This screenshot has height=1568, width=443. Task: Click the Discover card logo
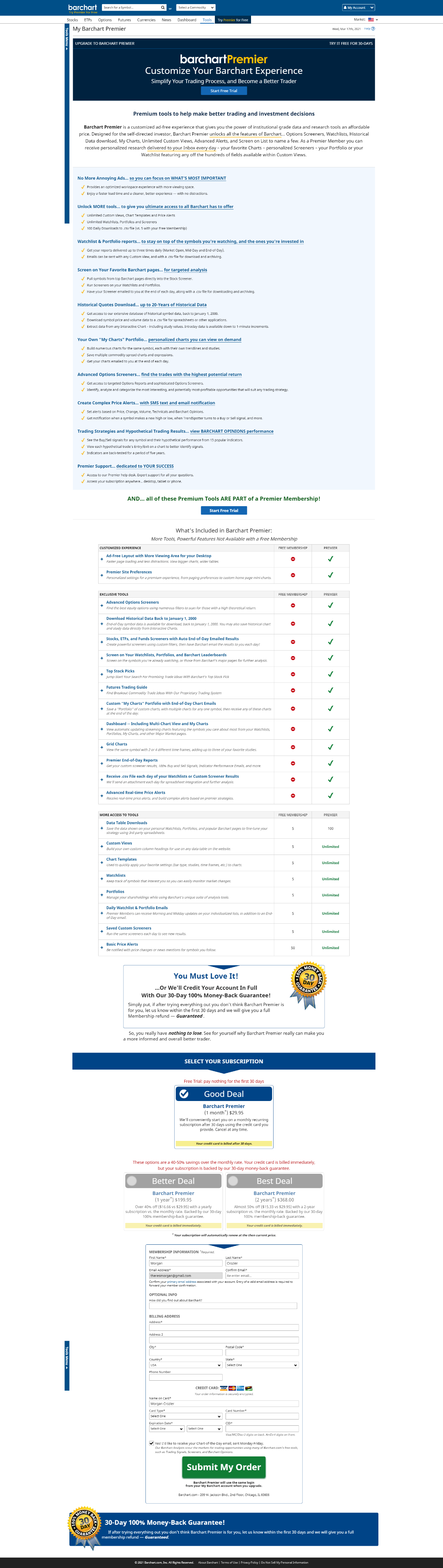tap(249, 1388)
